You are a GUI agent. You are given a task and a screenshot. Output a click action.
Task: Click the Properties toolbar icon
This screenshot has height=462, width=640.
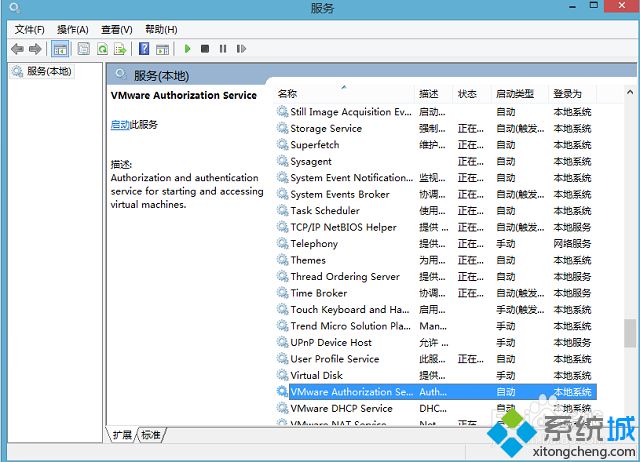[84, 49]
